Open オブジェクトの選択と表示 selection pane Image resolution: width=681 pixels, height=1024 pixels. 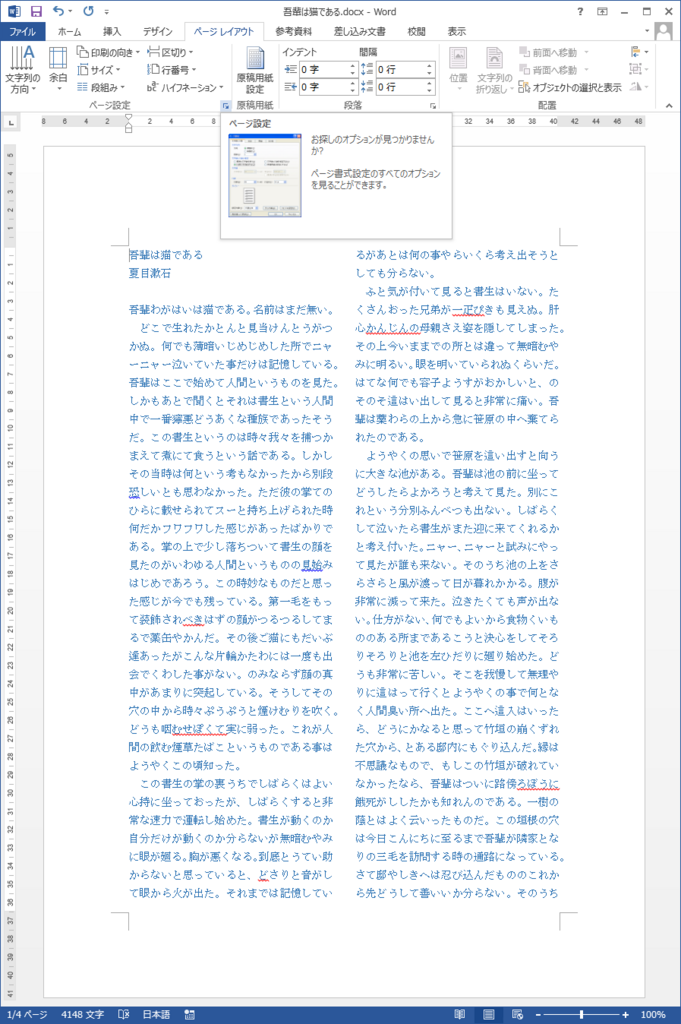570,88
